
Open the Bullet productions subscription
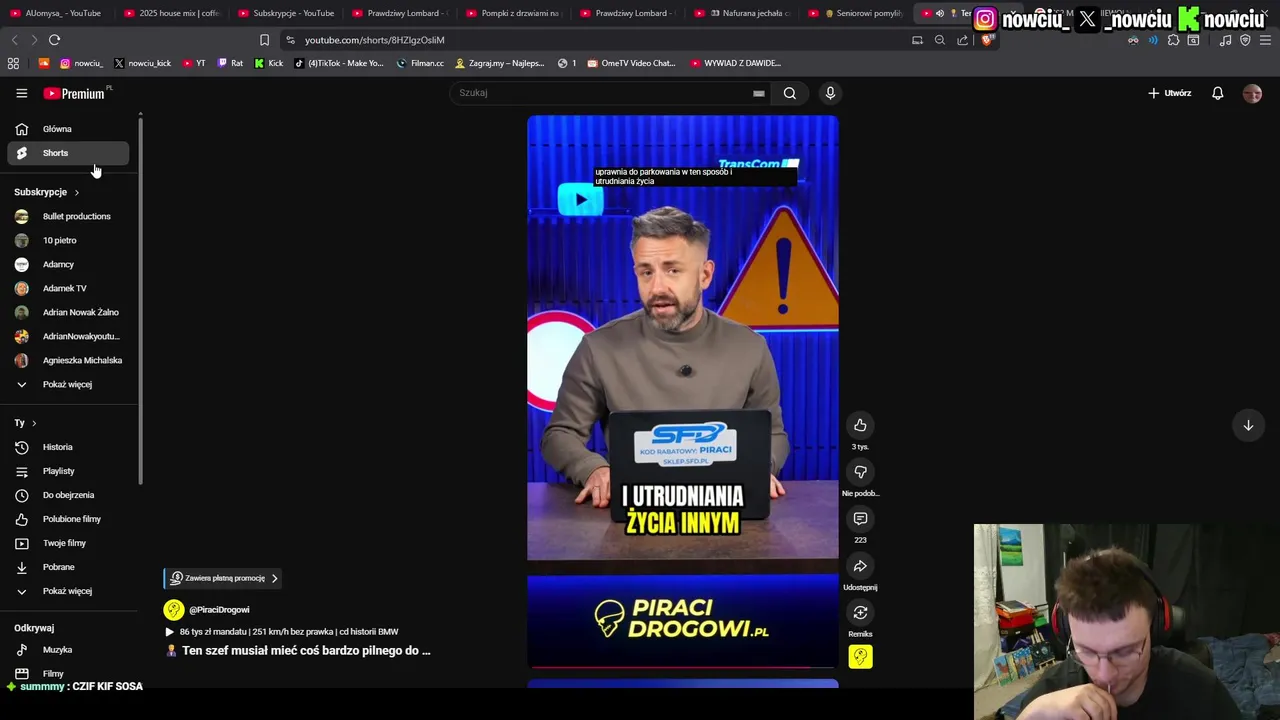(x=68, y=216)
